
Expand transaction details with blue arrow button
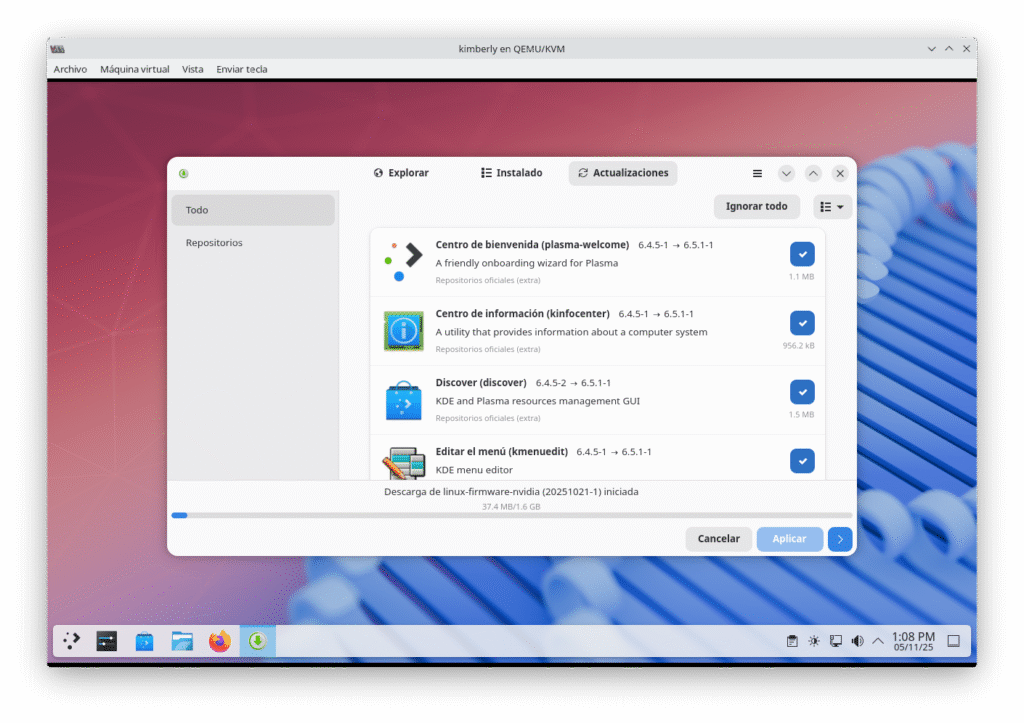(x=840, y=539)
